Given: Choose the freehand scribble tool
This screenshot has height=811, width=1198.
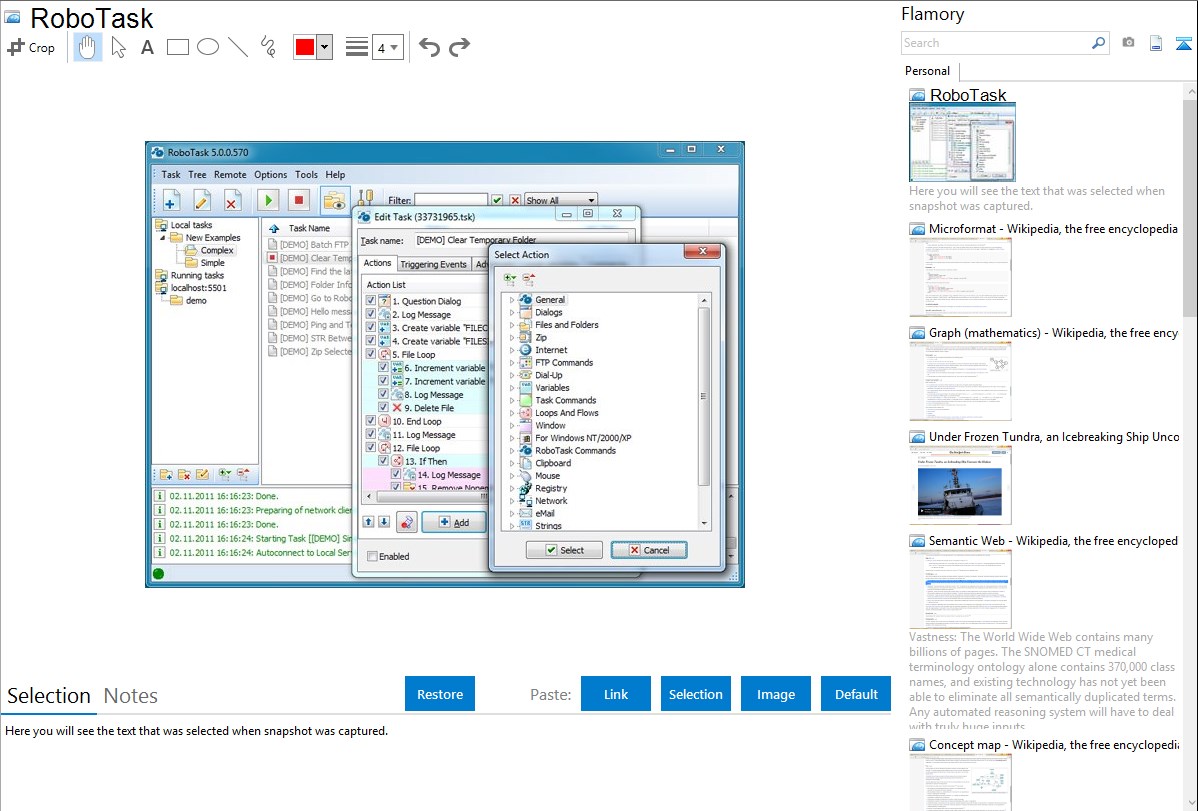Looking at the screenshot, I should tap(267, 47).
